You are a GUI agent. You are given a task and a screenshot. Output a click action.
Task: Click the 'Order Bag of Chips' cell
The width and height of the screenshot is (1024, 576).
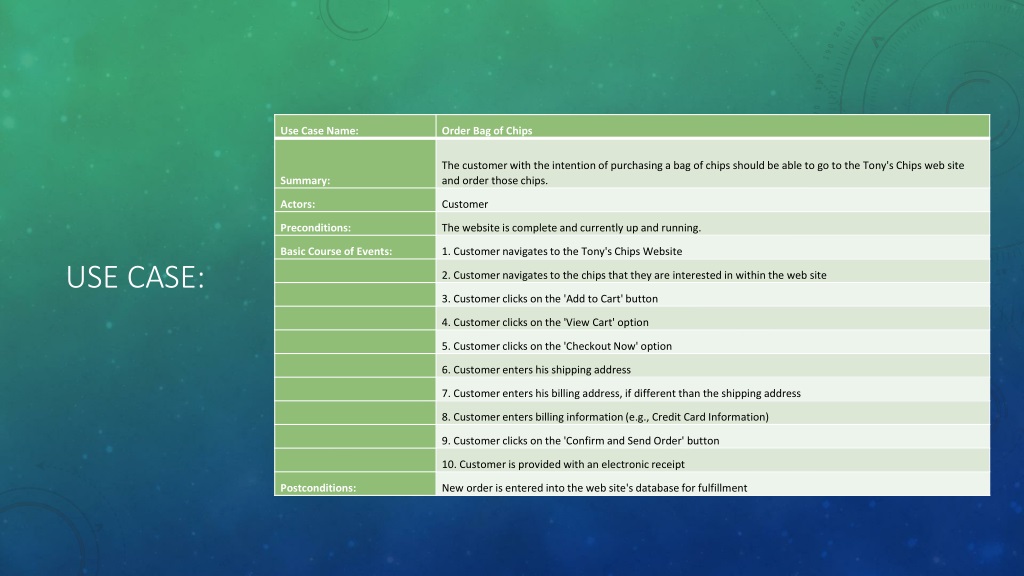[x=712, y=126]
